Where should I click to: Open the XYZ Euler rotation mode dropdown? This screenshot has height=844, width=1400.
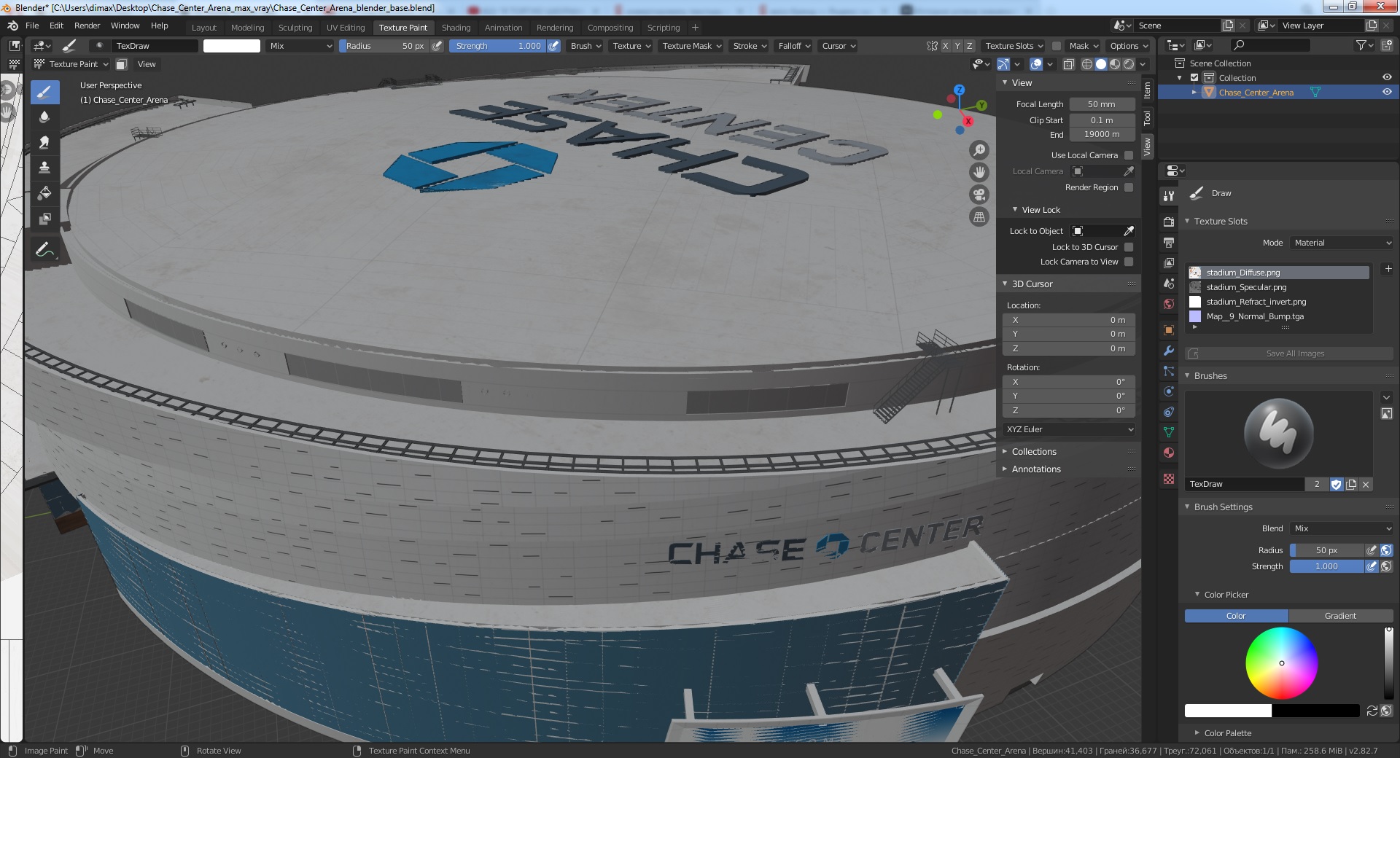(1070, 429)
